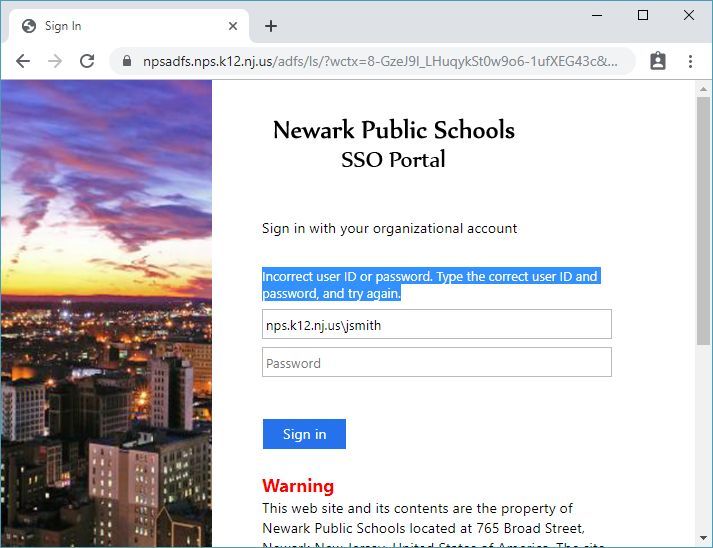Minimize the browser window
Screen dimensions: 713x548
tap(597, 15)
